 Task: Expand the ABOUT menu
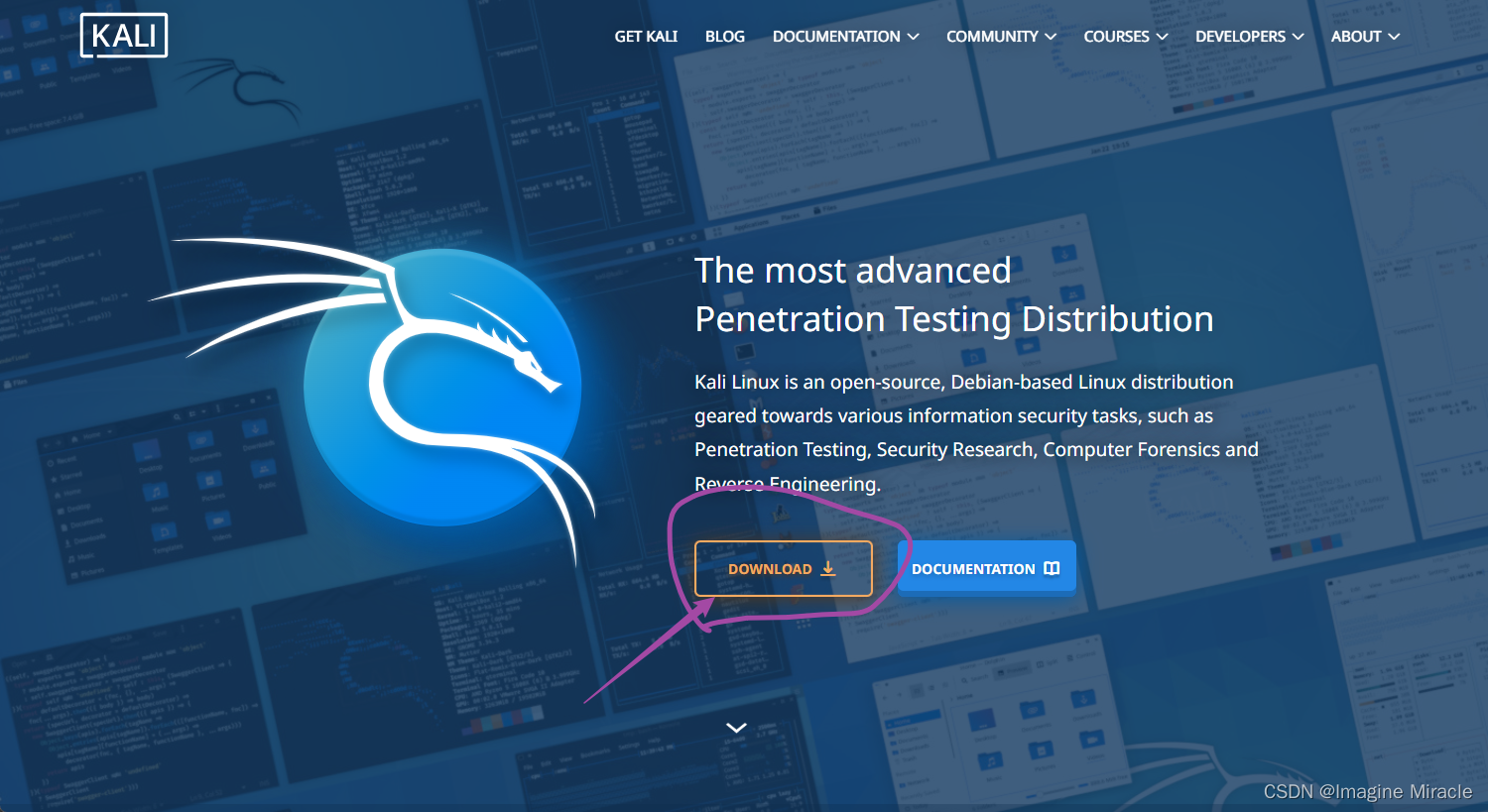tap(1365, 37)
